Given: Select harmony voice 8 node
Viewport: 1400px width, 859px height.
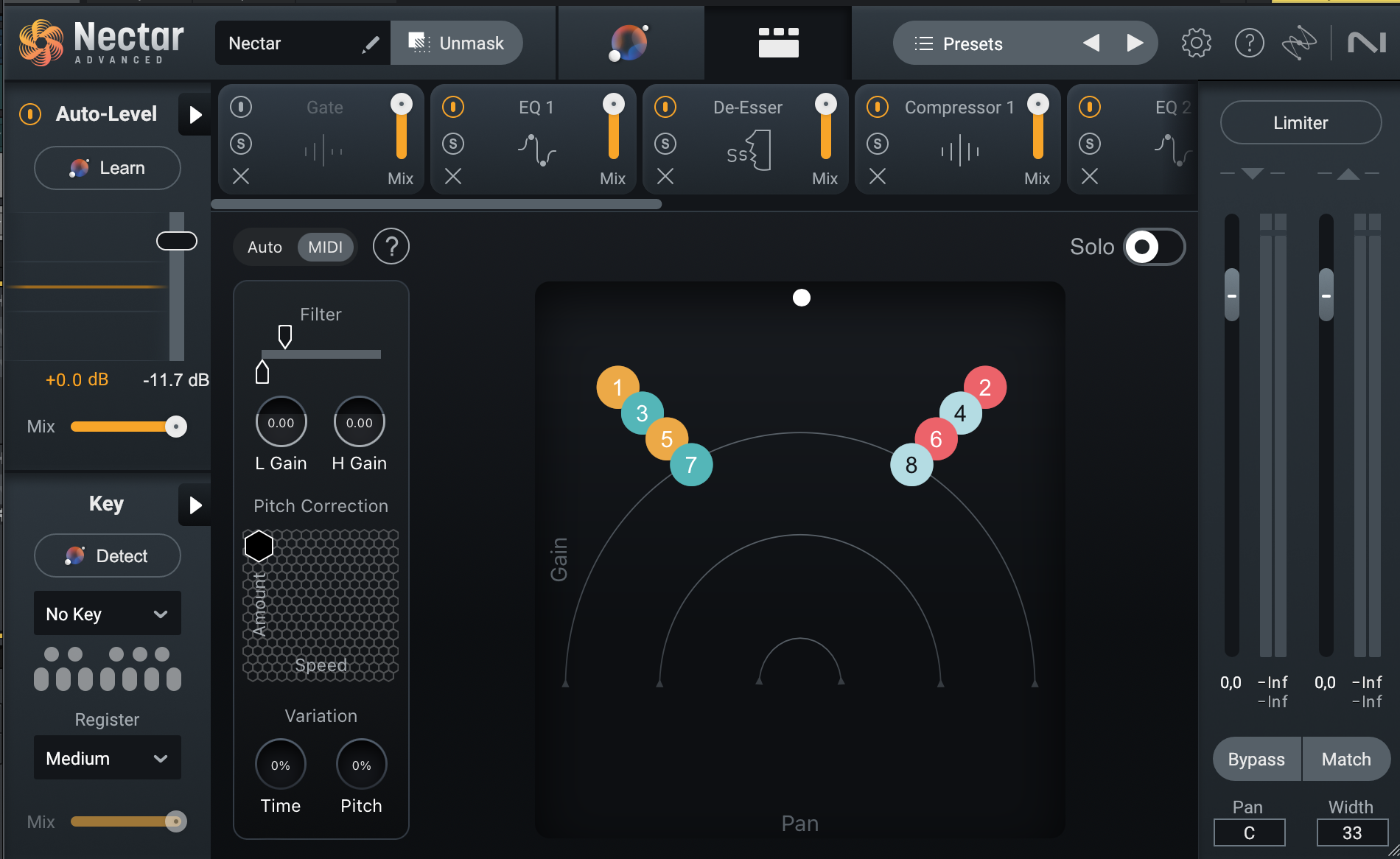Looking at the screenshot, I should 911,465.
